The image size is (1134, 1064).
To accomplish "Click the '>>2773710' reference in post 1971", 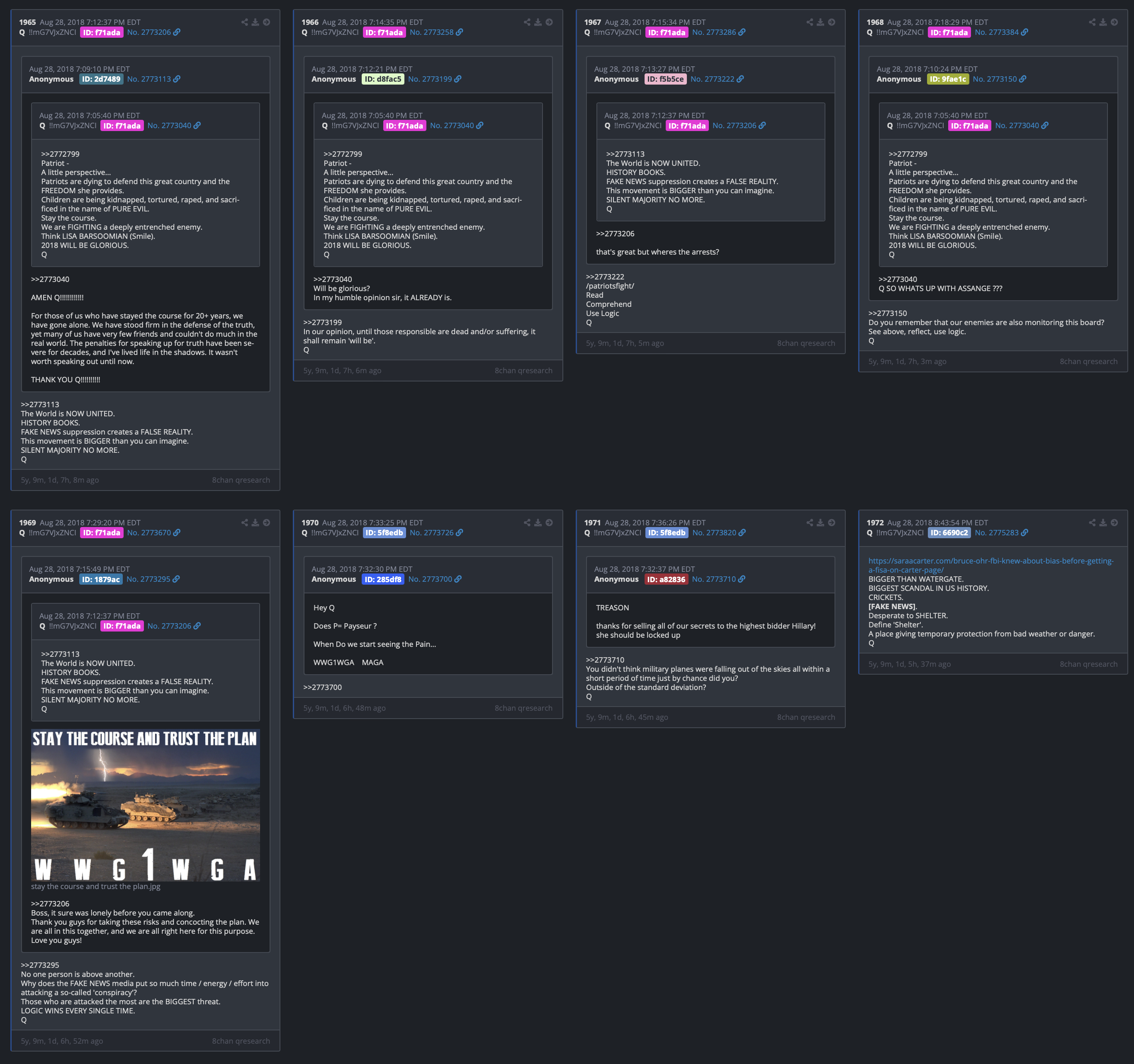I will pos(605,660).
